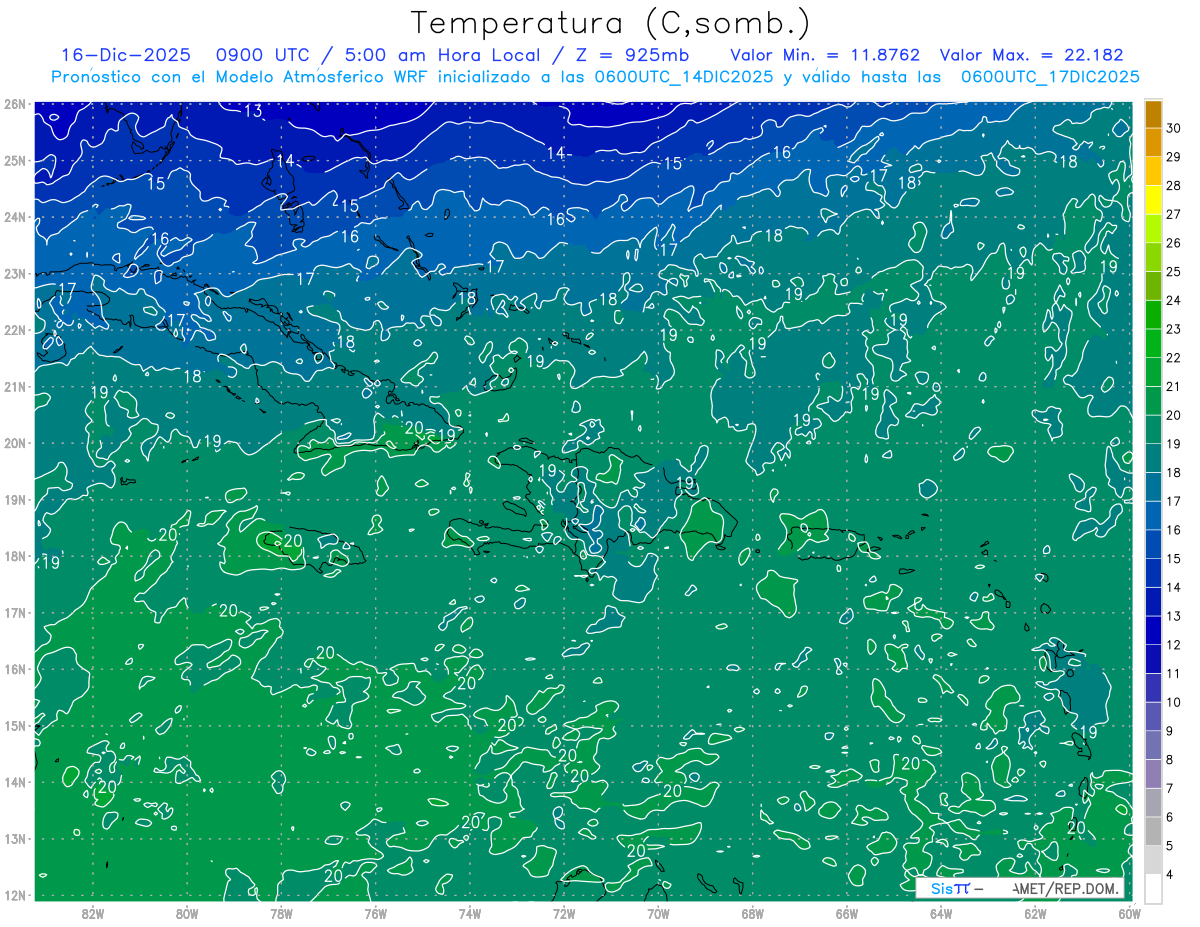
Task: Click the 20N latitude axis label
Action: click(15, 443)
